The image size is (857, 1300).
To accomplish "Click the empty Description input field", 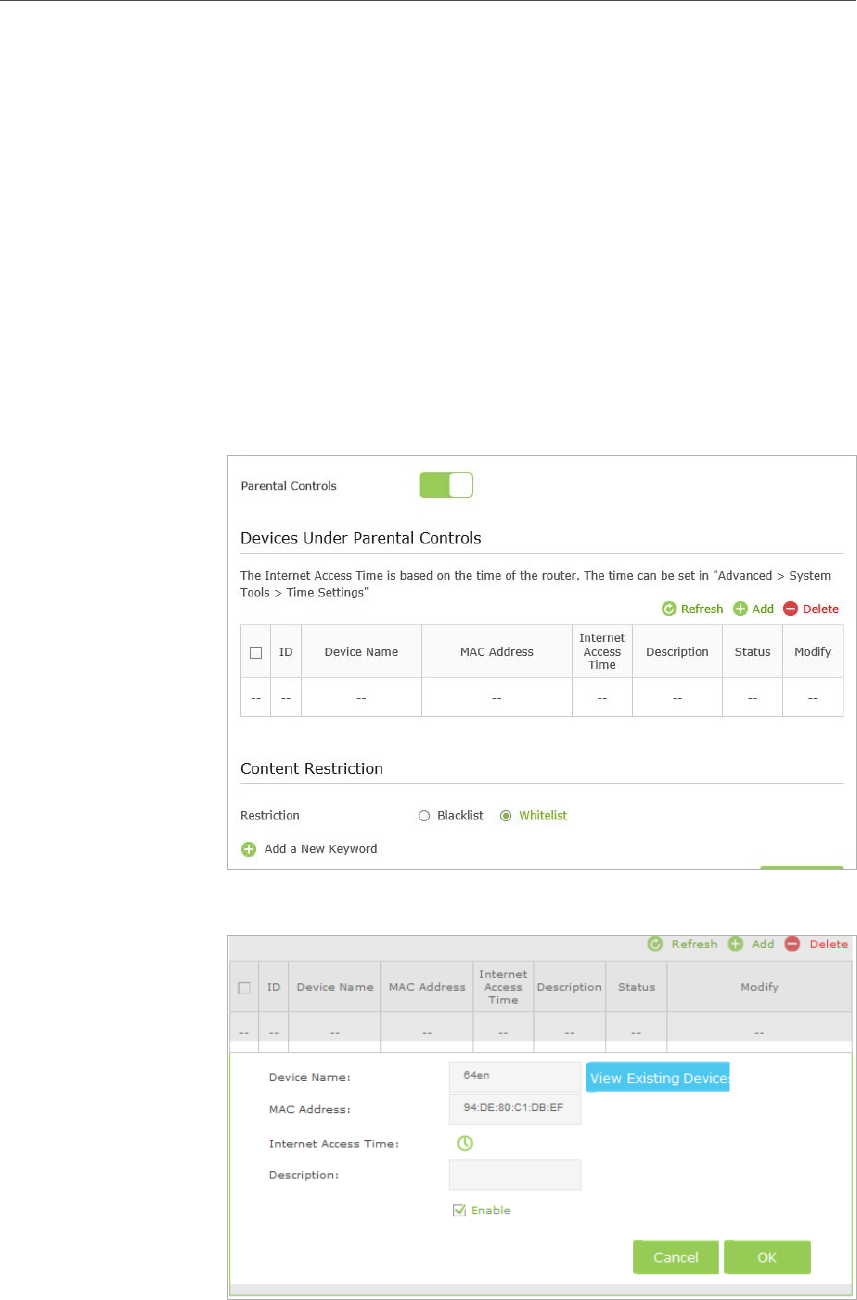I will pyautogui.click(x=515, y=1175).
